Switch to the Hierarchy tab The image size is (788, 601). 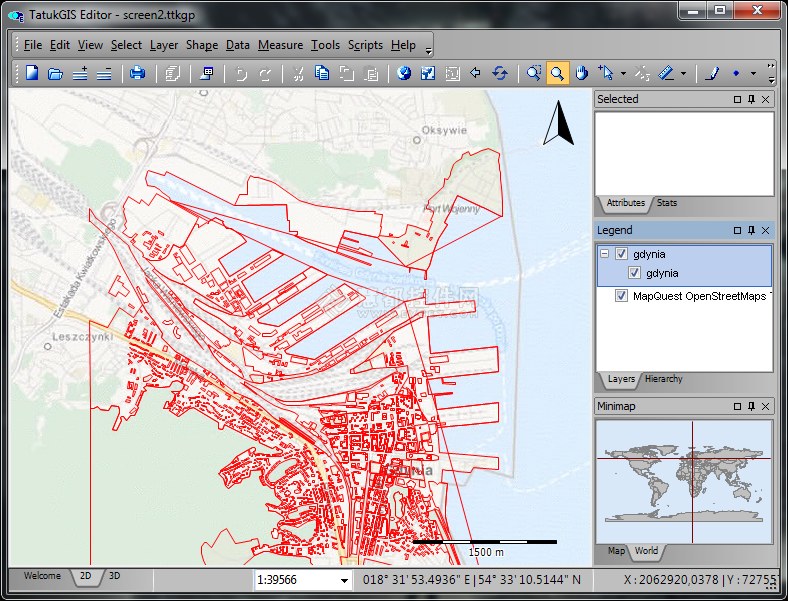click(x=663, y=379)
